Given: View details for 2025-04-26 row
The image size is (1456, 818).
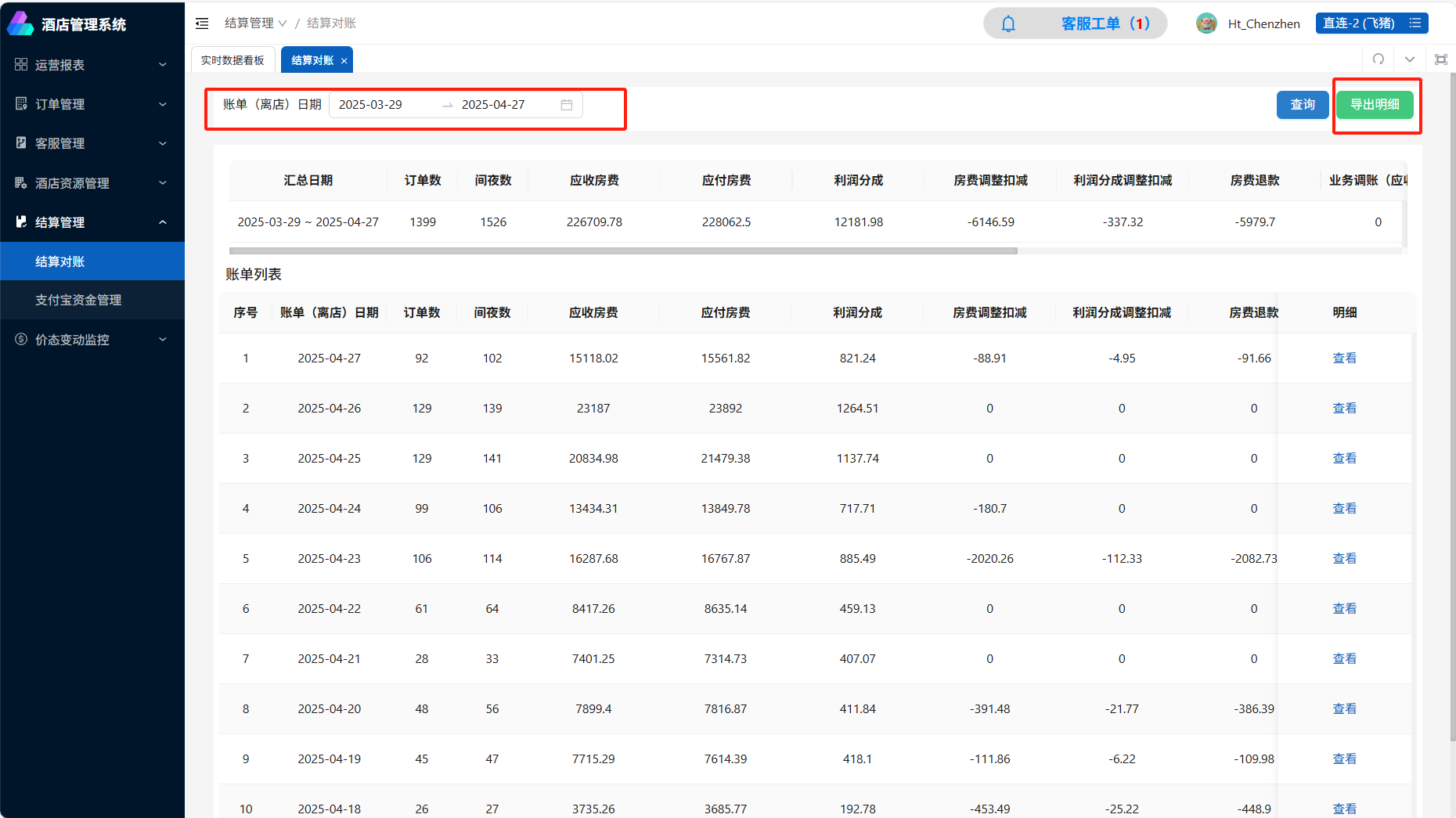Looking at the screenshot, I should [1344, 409].
